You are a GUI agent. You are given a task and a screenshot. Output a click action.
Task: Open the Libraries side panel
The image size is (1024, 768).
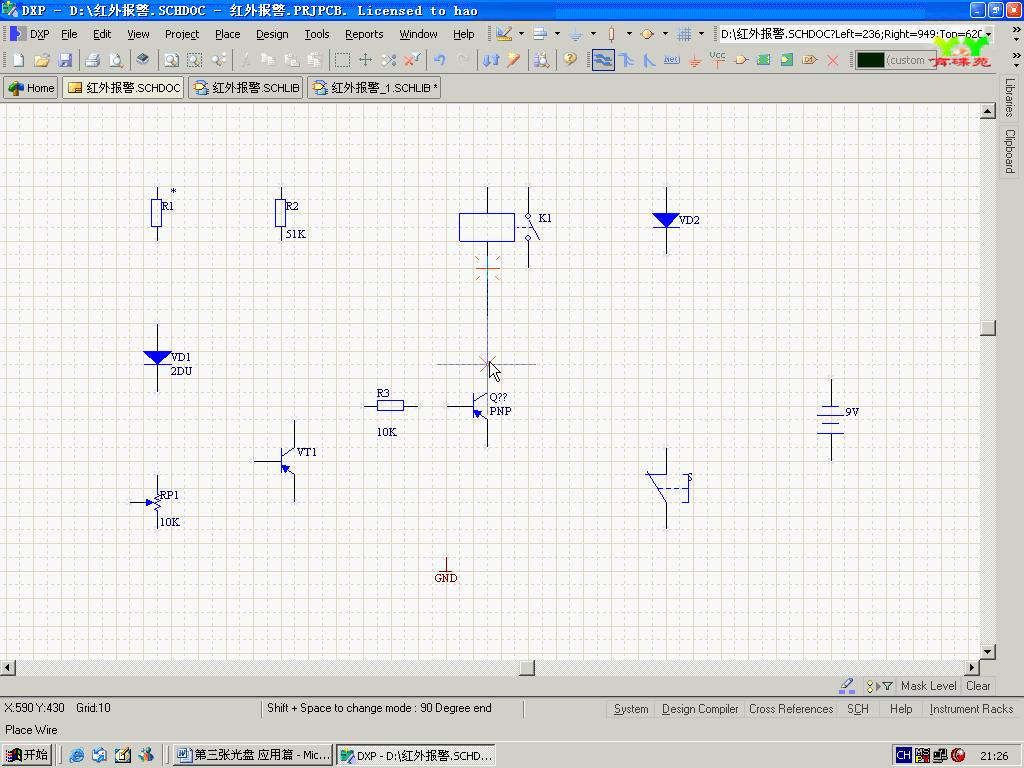[x=1010, y=97]
